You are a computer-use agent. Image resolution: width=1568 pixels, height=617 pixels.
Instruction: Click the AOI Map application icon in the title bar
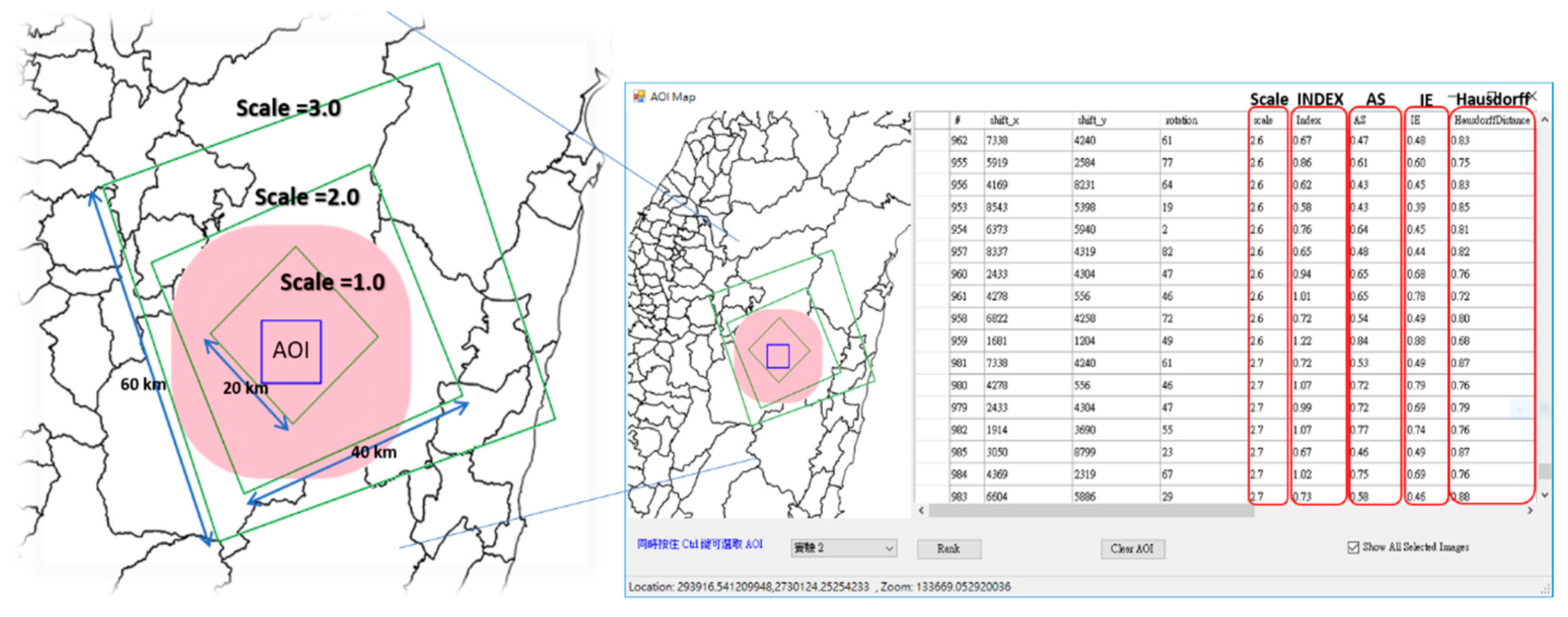click(x=639, y=96)
